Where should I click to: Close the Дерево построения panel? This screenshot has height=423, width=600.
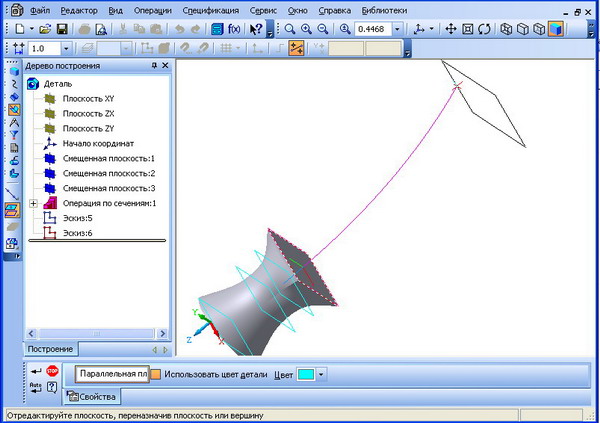[x=165, y=65]
